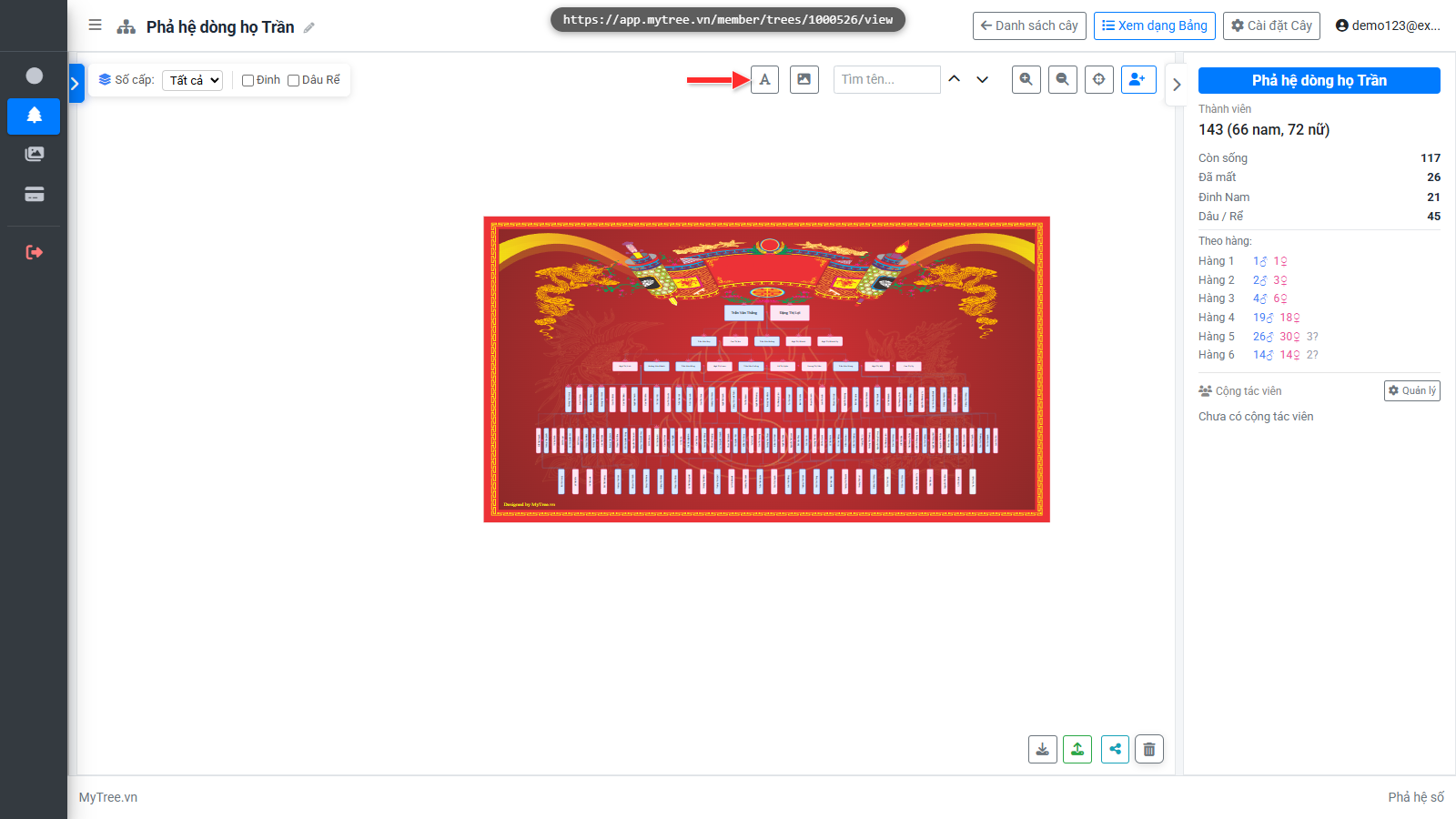1456x819 pixels.
Task: Click the tree hierarchy icon beside the title
Action: 126,27
